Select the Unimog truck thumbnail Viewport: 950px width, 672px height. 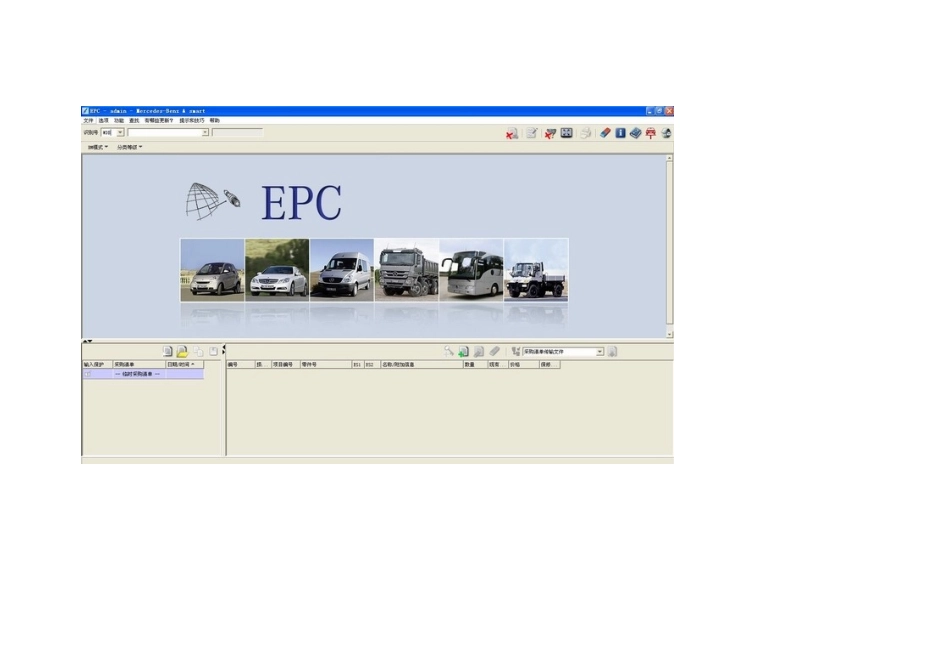point(536,270)
